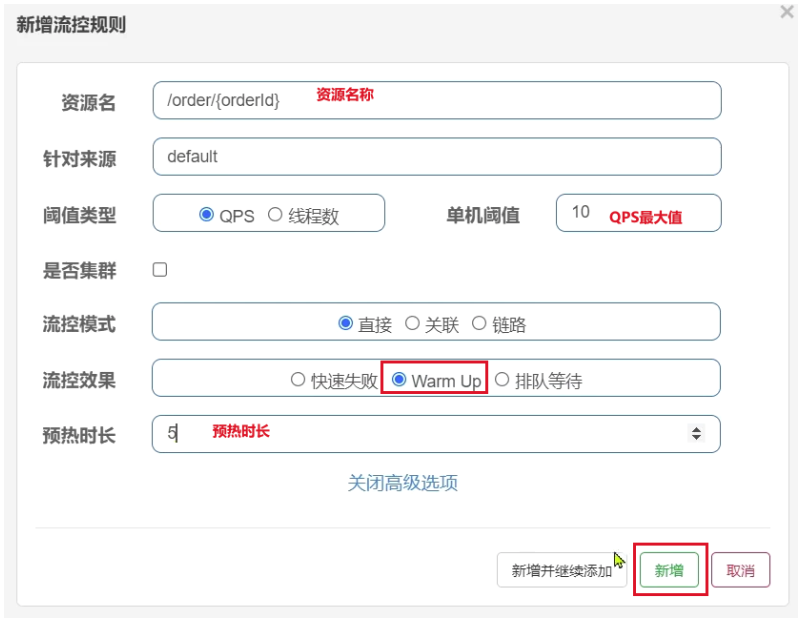Viewport: 805px width, 620px height.
Task: Click the 预热时长 number spinner arrows
Action: 696,434
